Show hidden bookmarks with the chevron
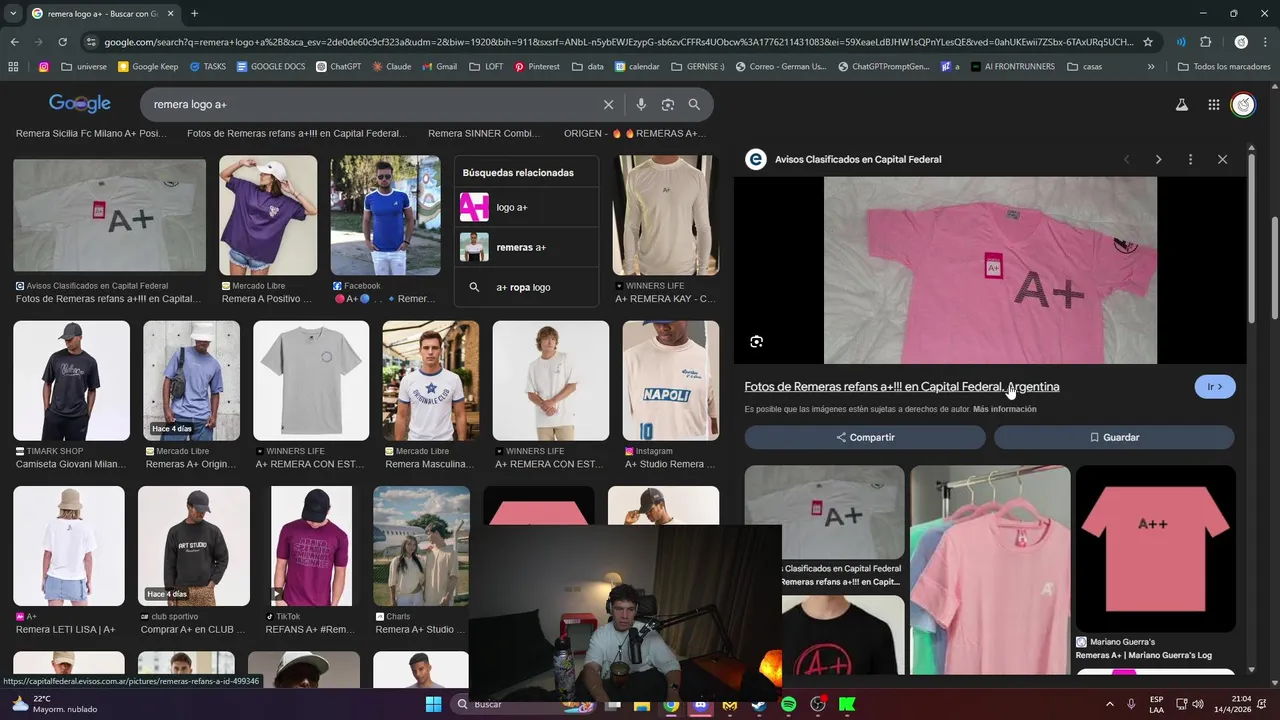Viewport: 1280px width, 720px height. (x=1151, y=67)
